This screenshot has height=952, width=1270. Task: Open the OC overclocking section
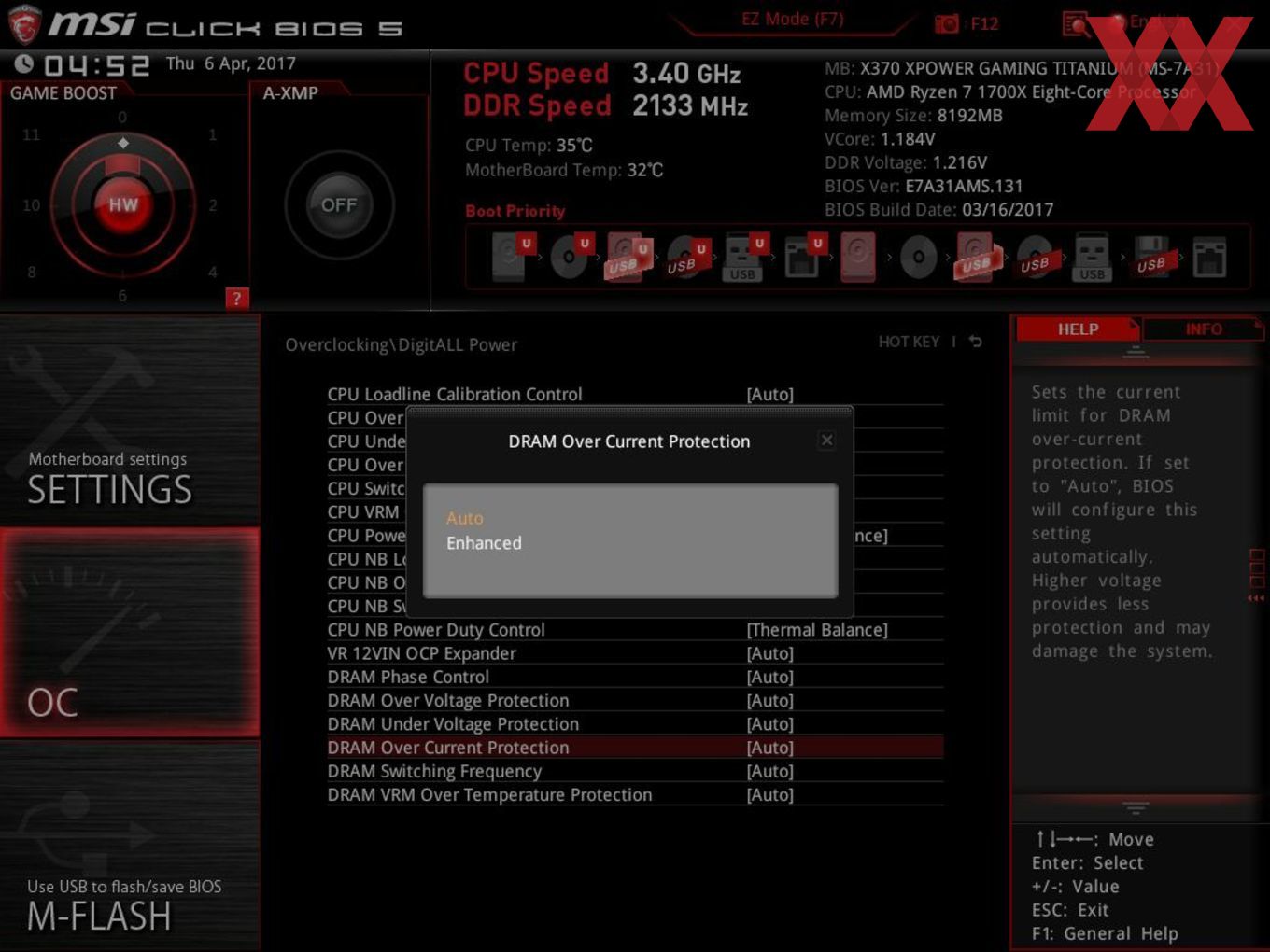pyautogui.click(x=130, y=633)
